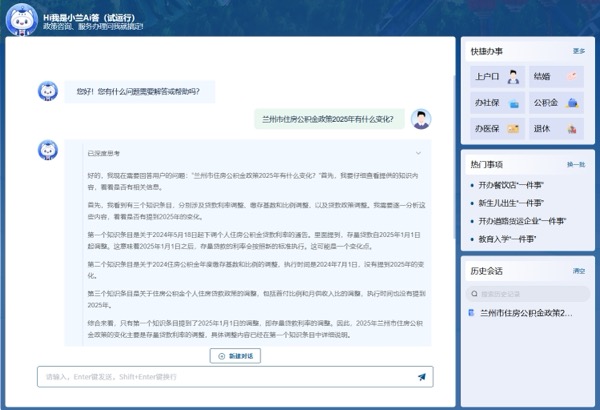Click the person icon on 上户口
The width and height of the screenshot is (600, 410).
point(513,77)
